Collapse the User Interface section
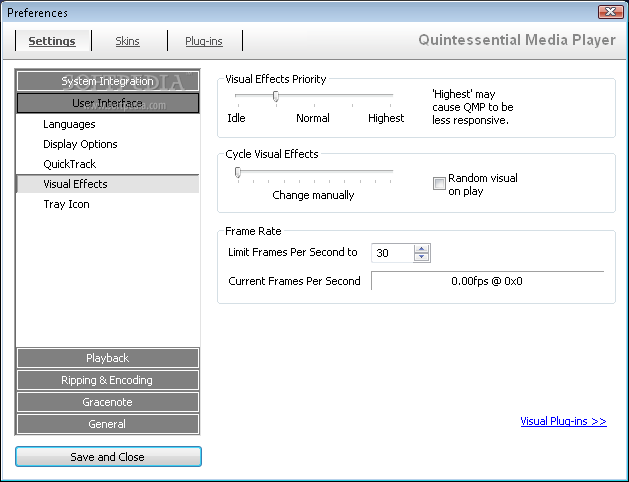 108,103
